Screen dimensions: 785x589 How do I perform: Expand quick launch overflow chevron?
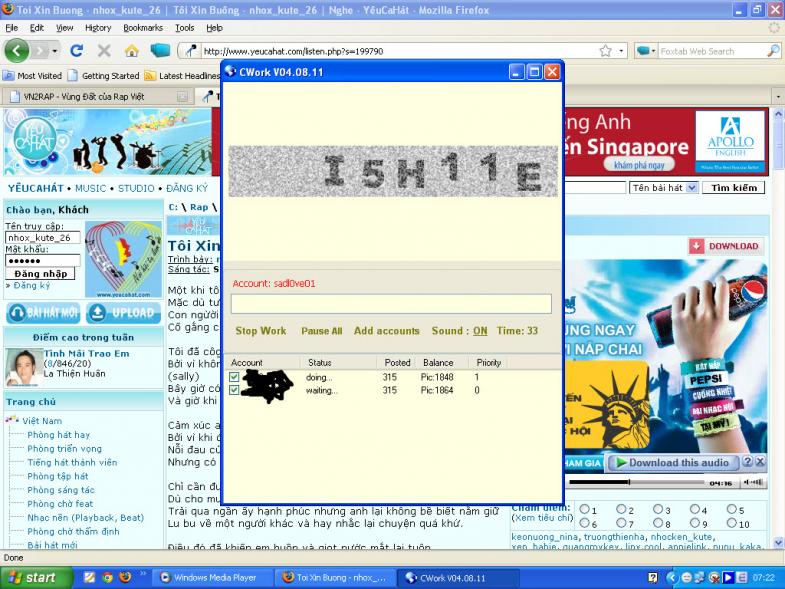[143, 573]
